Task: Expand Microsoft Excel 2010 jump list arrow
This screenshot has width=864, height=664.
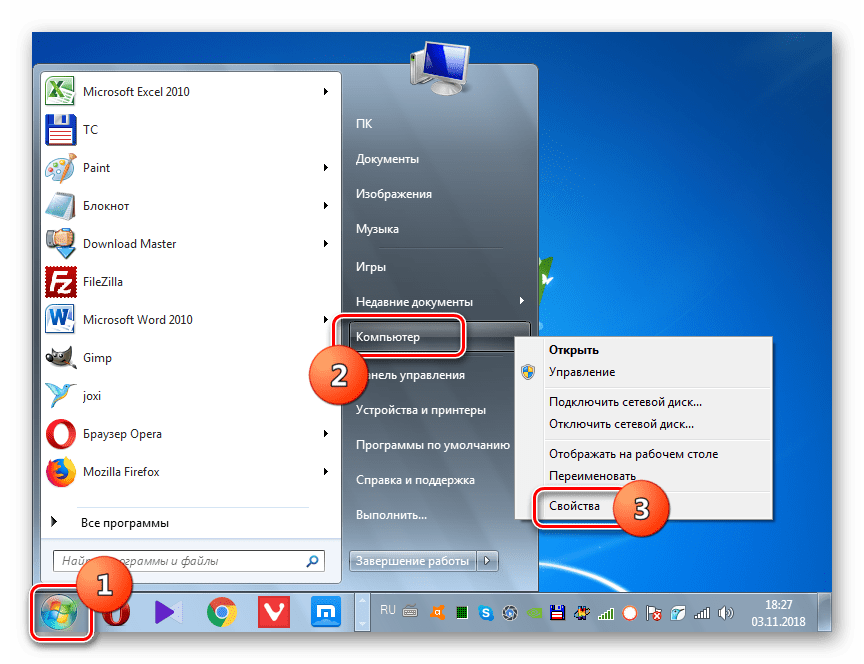Action: pyautogui.click(x=326, y=91)
